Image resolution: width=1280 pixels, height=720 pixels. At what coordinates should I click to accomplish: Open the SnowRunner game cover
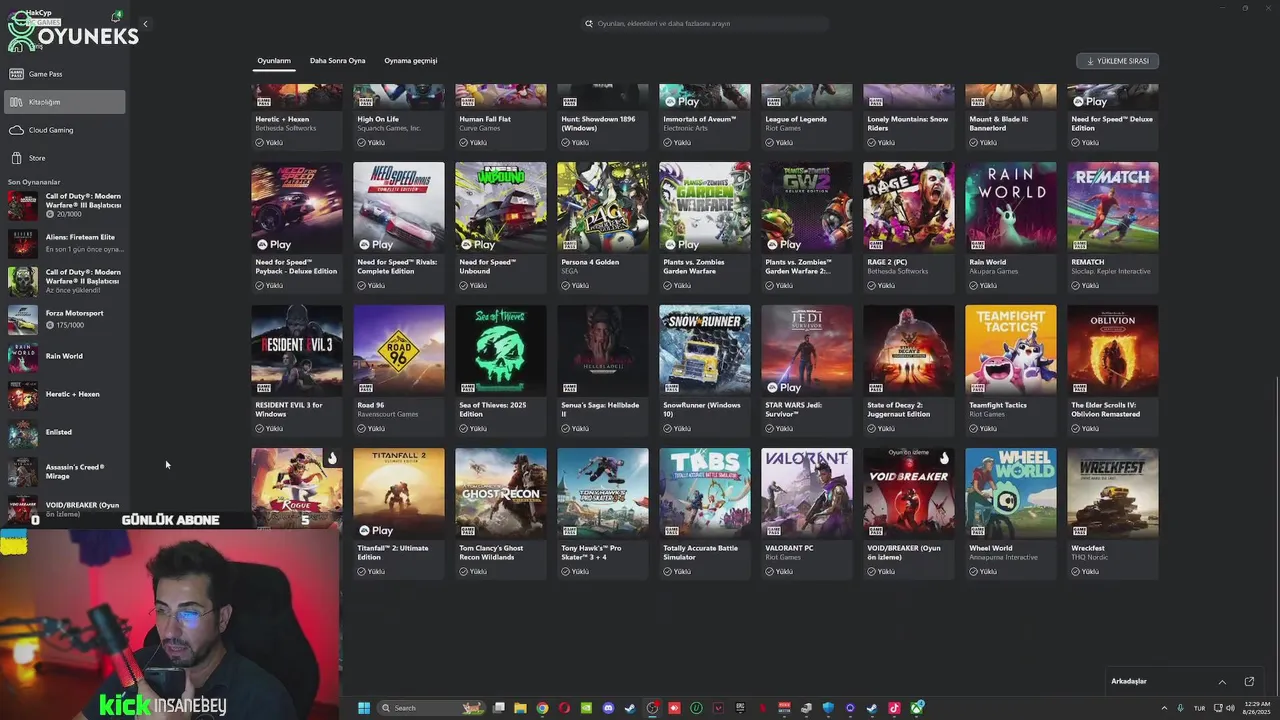pyautogui.click(x=705, y=350)
